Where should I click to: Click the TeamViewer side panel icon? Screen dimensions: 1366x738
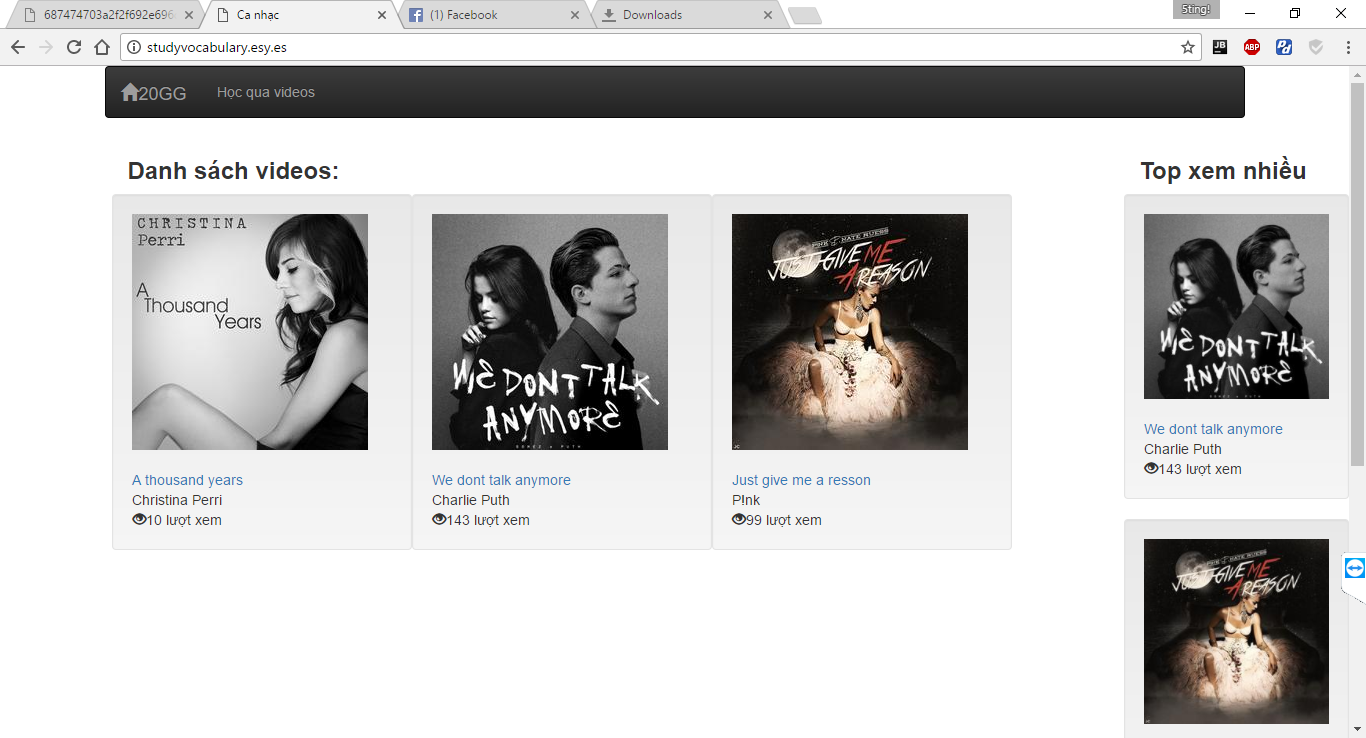tap(1354, 569)
